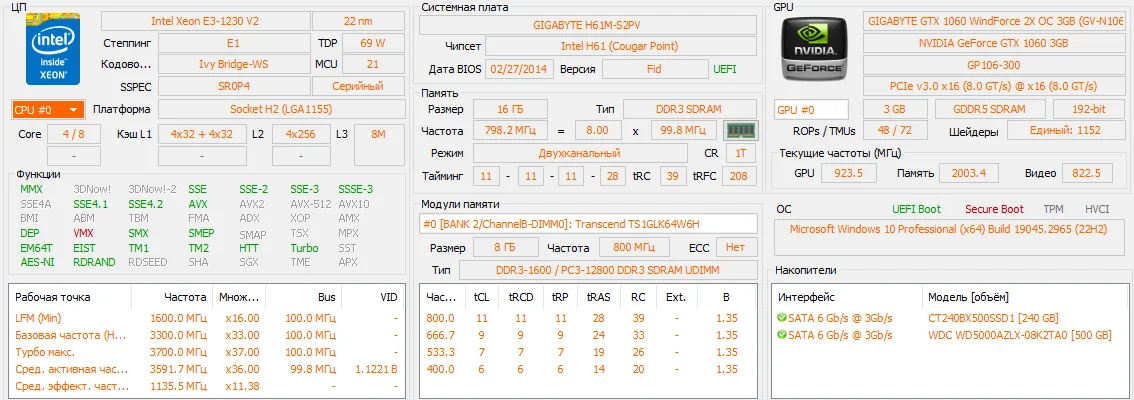The width and height of the screenshot is (1134, 400).
Task: Open the CPU #0 selector dropdown
Action: (x=48, y=110)
